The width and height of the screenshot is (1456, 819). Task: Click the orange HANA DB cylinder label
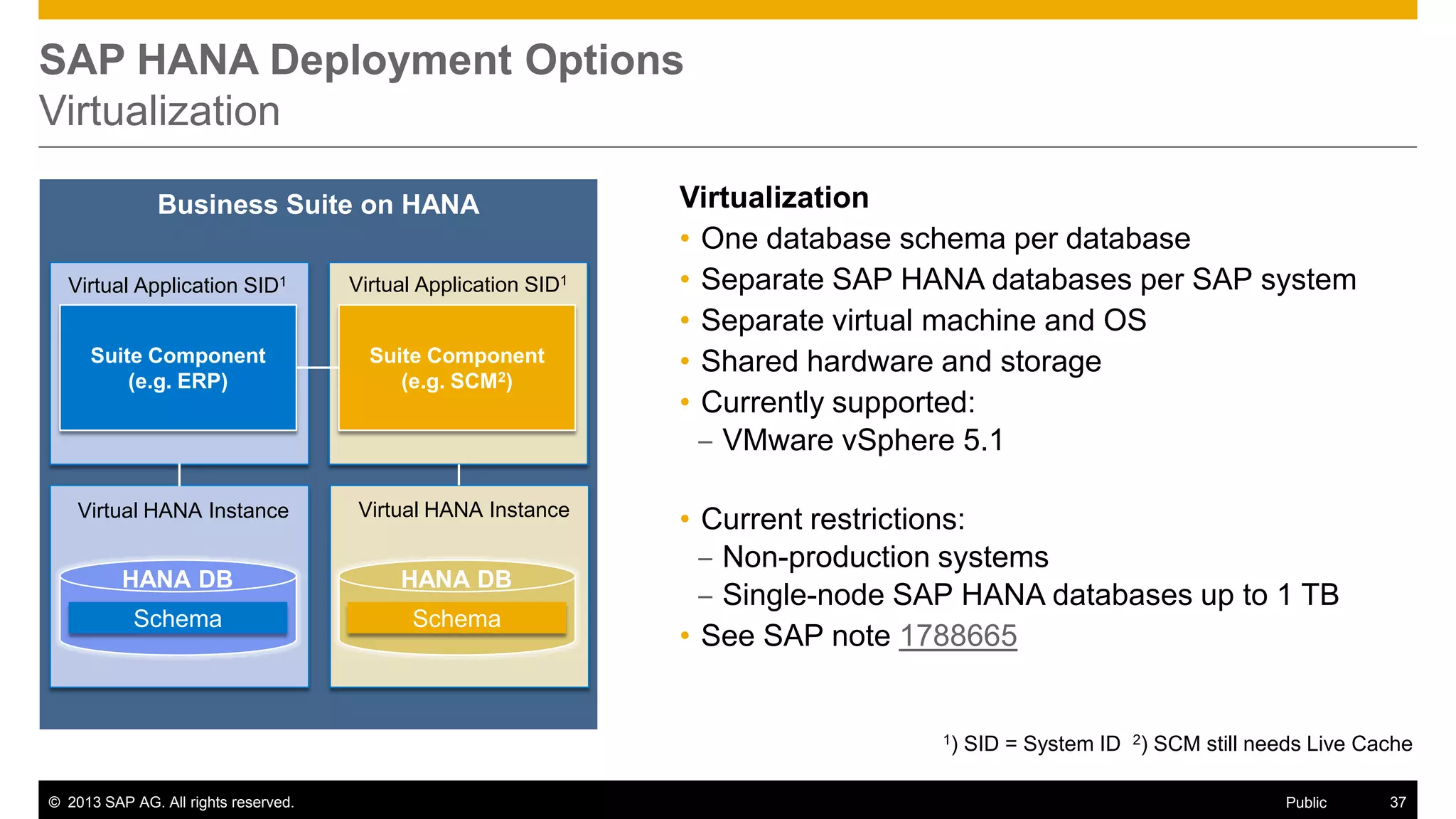(x=456, y=579)
